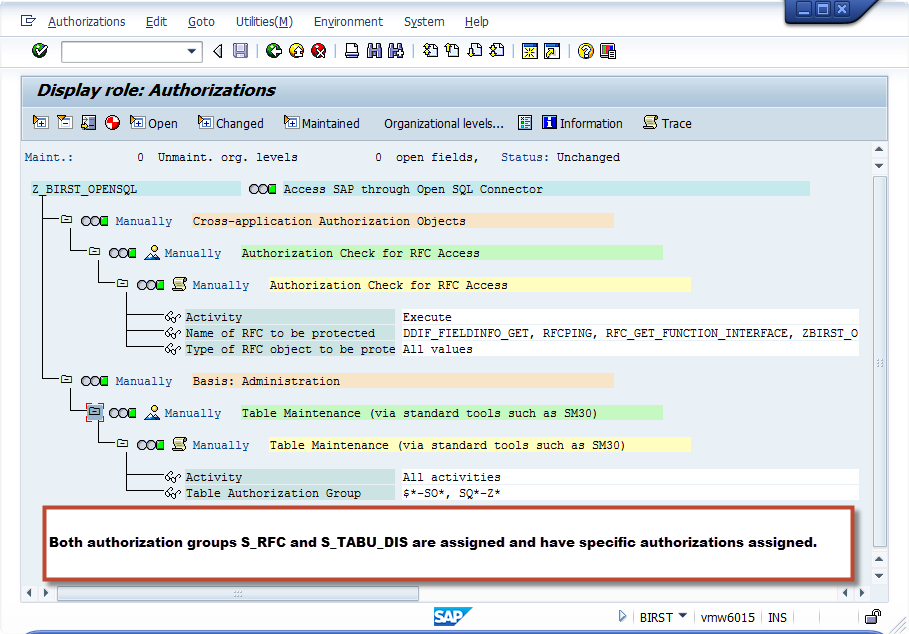Click the Print icon in toolbar
909x634 pixels.
pos(352,51)
